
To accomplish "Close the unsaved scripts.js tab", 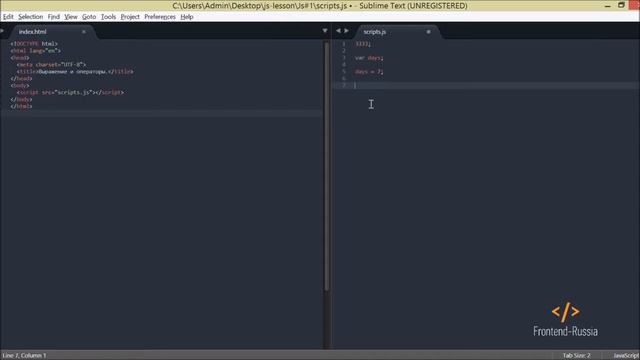I will pyautogui.click(x=429, y=32).
